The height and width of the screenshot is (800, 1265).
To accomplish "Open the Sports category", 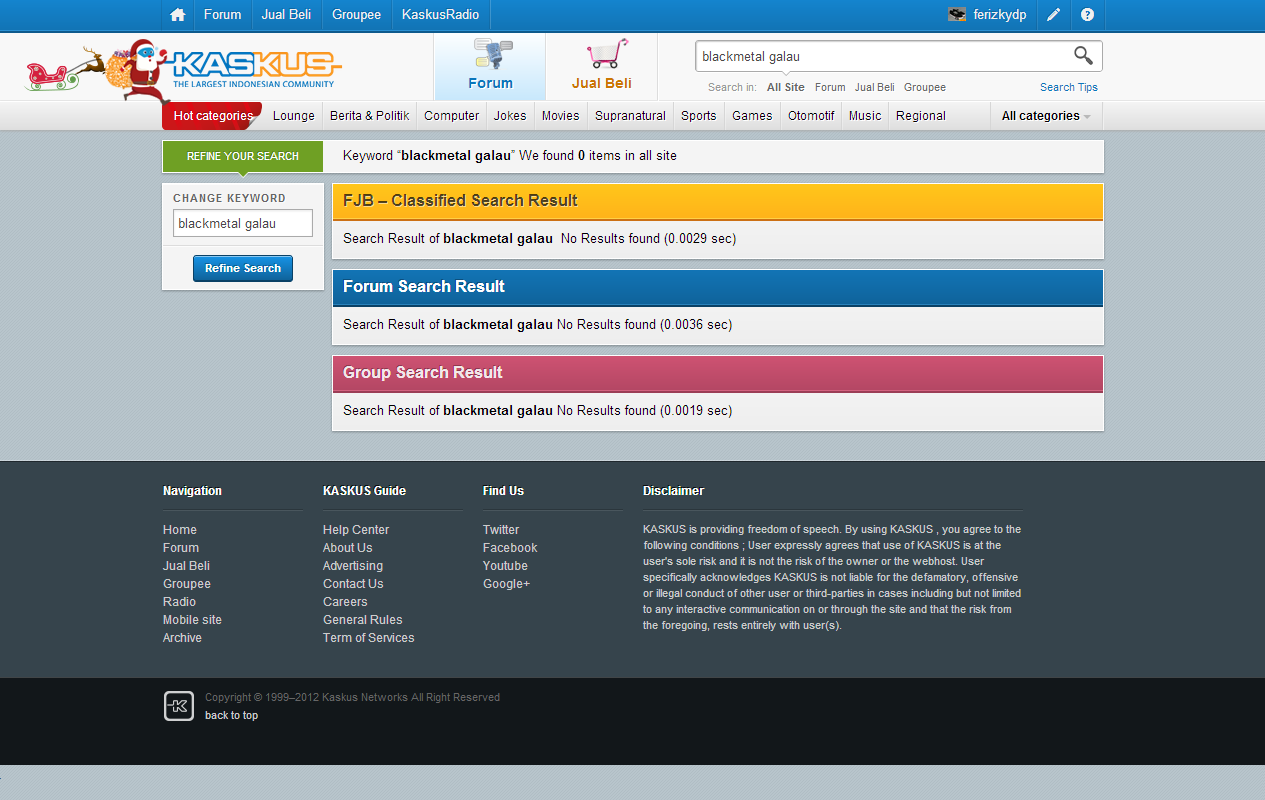I will [x=699, y=116].
